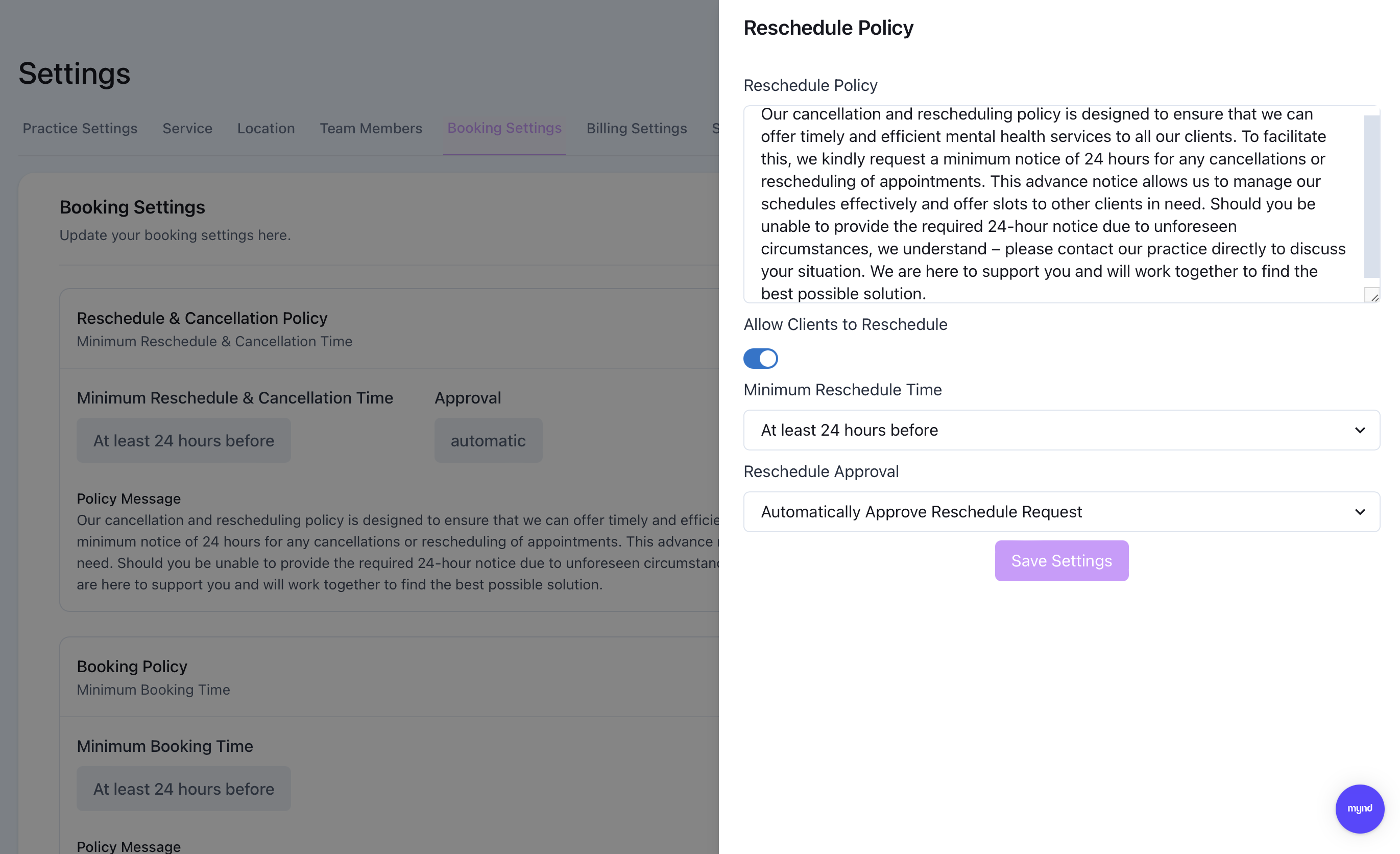
Task: Open the Billing Settings tab
Action: [x=636, y=129]
